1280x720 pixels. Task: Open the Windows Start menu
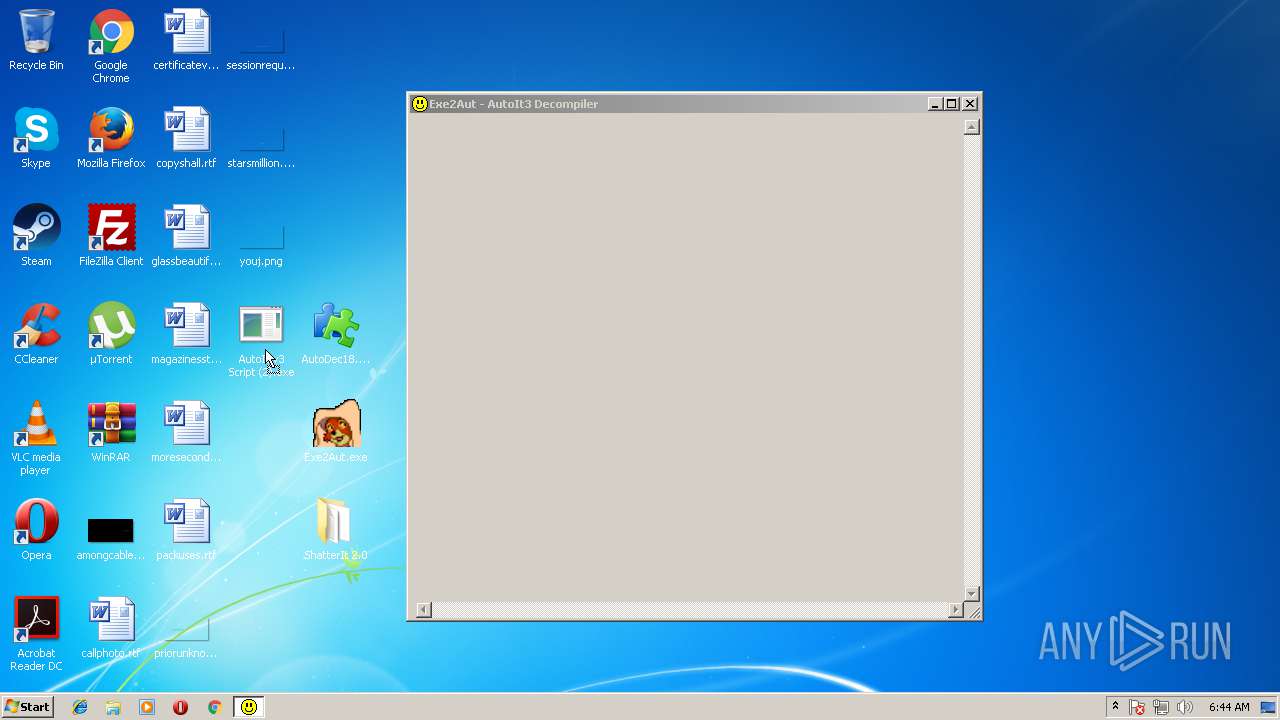(x=28, y=707)
